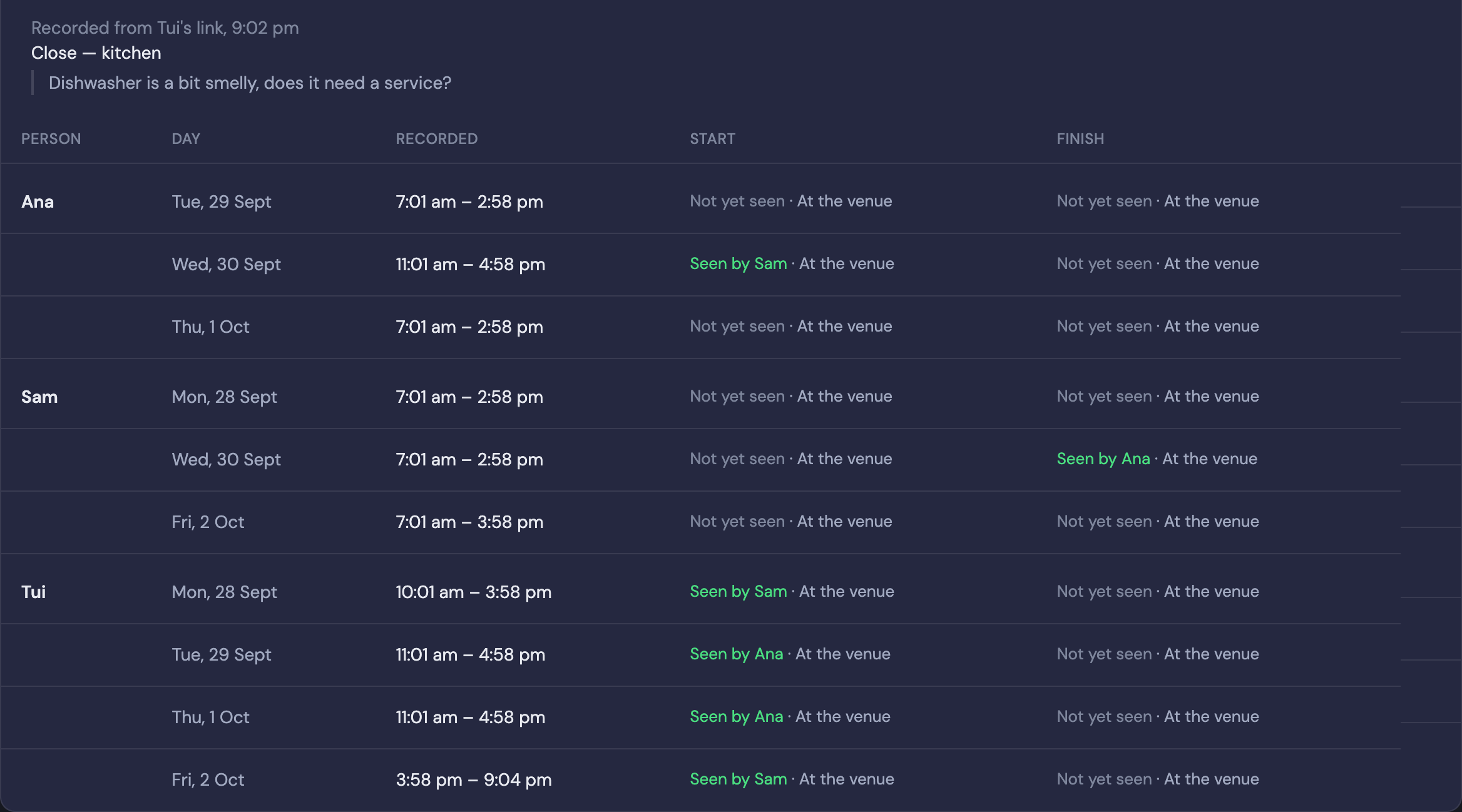Click Sam's Fri, 2 Oct finish status
The width and height of the screenshot is (1462, 812).
tap(1158, 522)
